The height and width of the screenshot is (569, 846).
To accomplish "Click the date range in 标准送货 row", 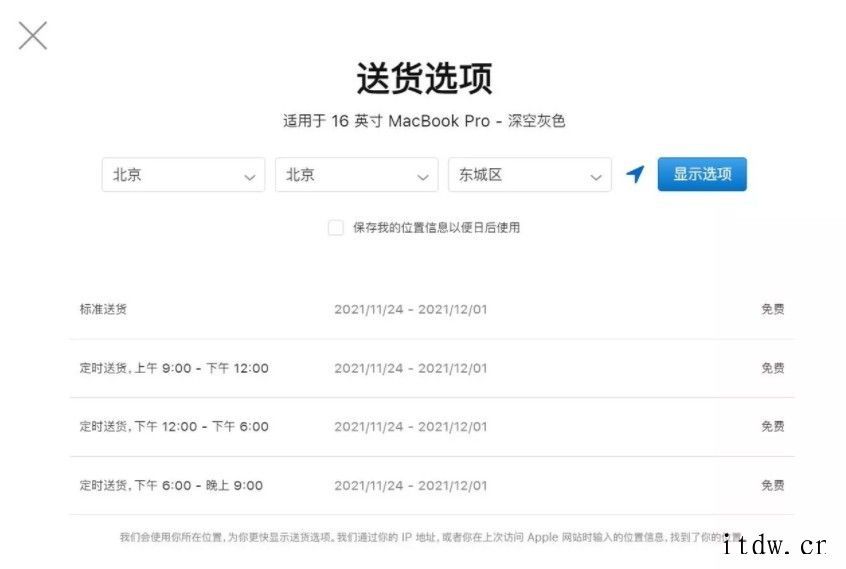I will 411,310.
